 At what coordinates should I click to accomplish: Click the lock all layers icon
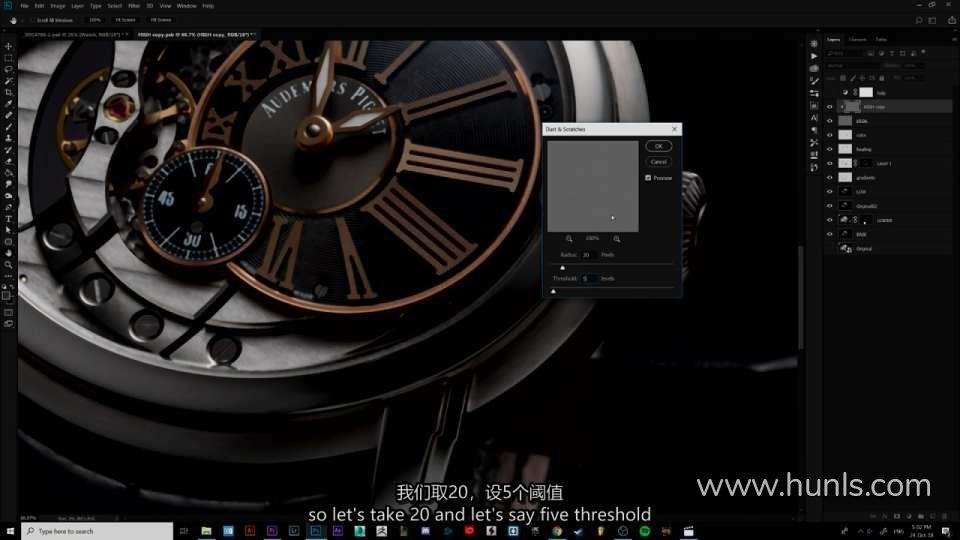click(x=882, y=78)
